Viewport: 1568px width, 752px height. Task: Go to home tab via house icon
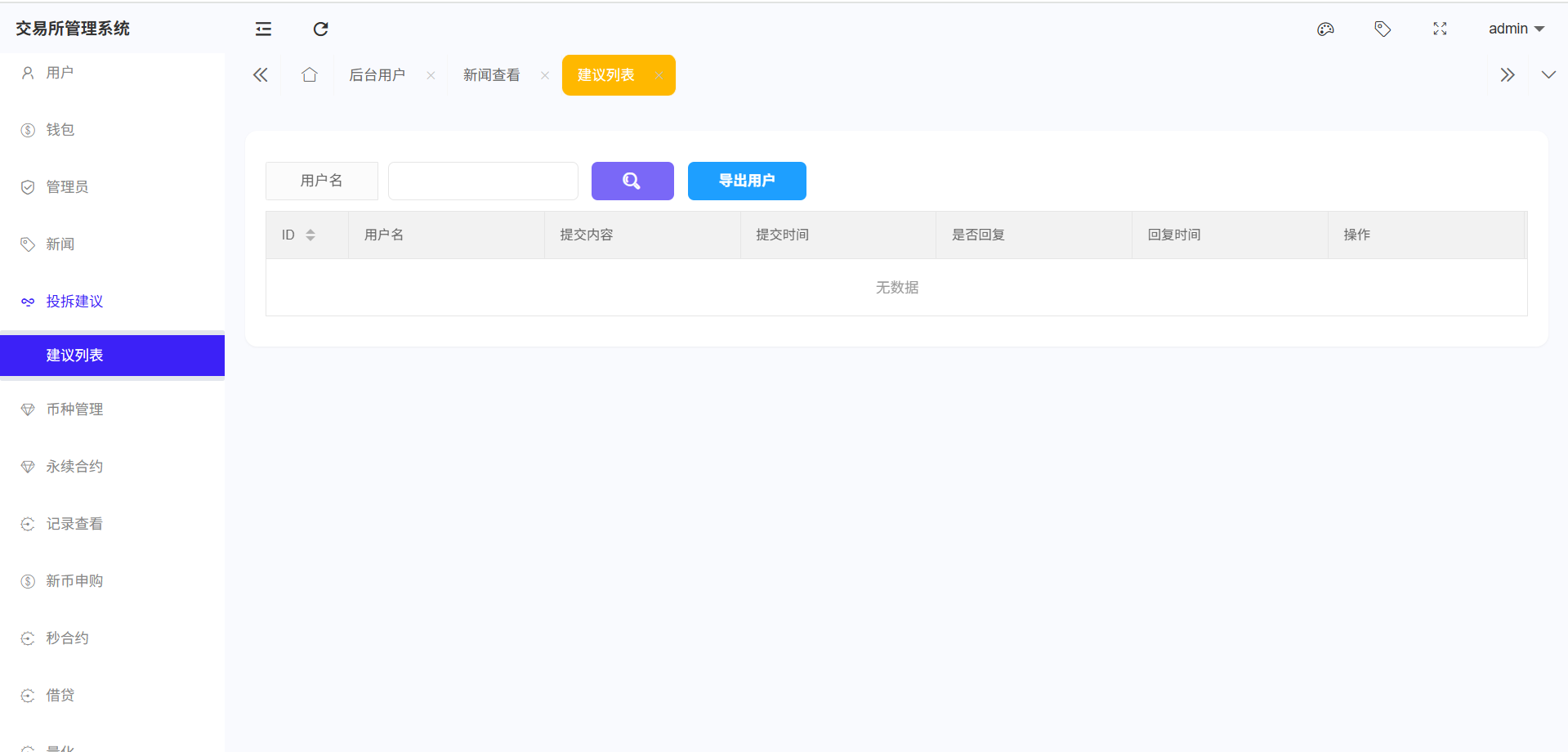[309, 75]
